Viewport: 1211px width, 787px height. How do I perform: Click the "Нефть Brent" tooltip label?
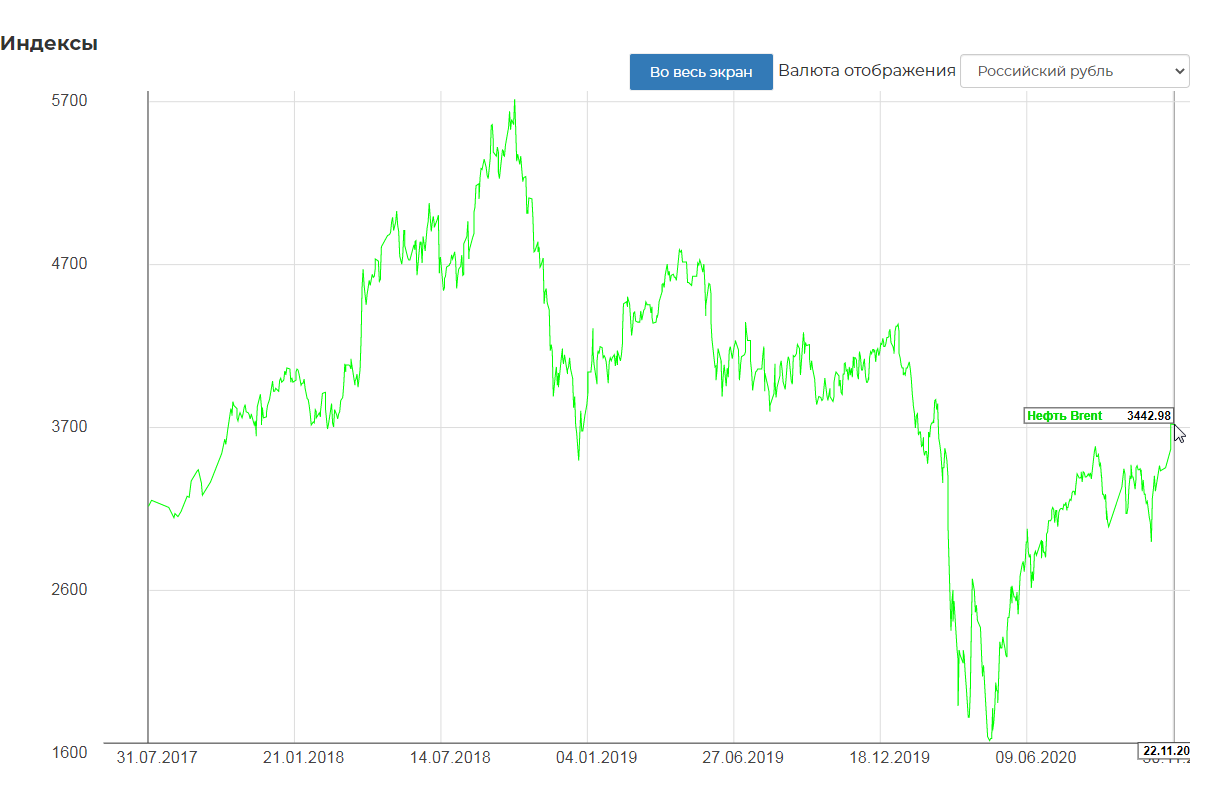click(1065, 416)
